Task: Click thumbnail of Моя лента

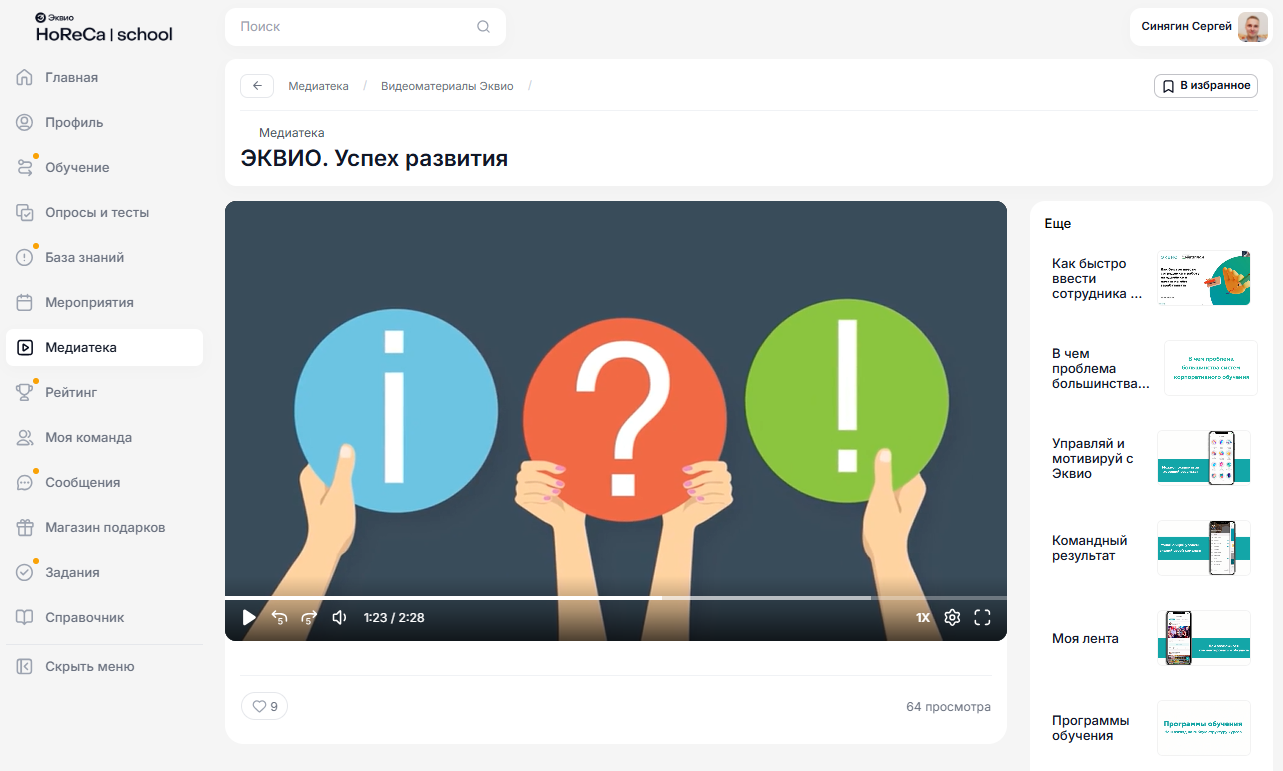Action: (1204, 638)
